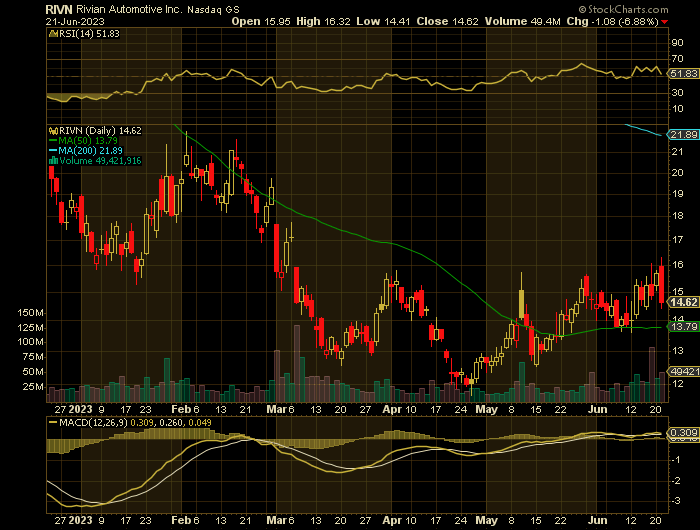Select the green MA(50) legend line marker
Image resolution: width=700 pixels, height=530 pixels.
click(53, 141)
